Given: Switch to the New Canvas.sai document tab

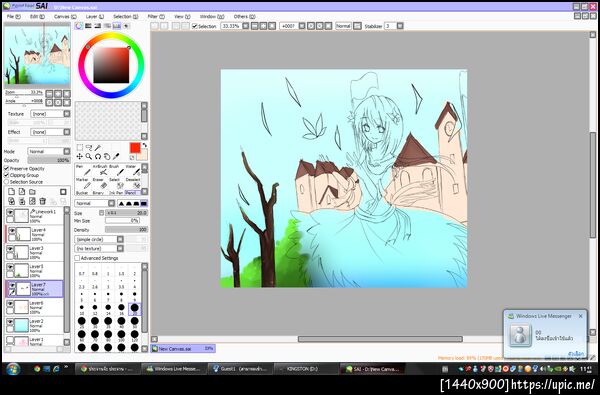Looking at the screenshot, I should (183, 349).
